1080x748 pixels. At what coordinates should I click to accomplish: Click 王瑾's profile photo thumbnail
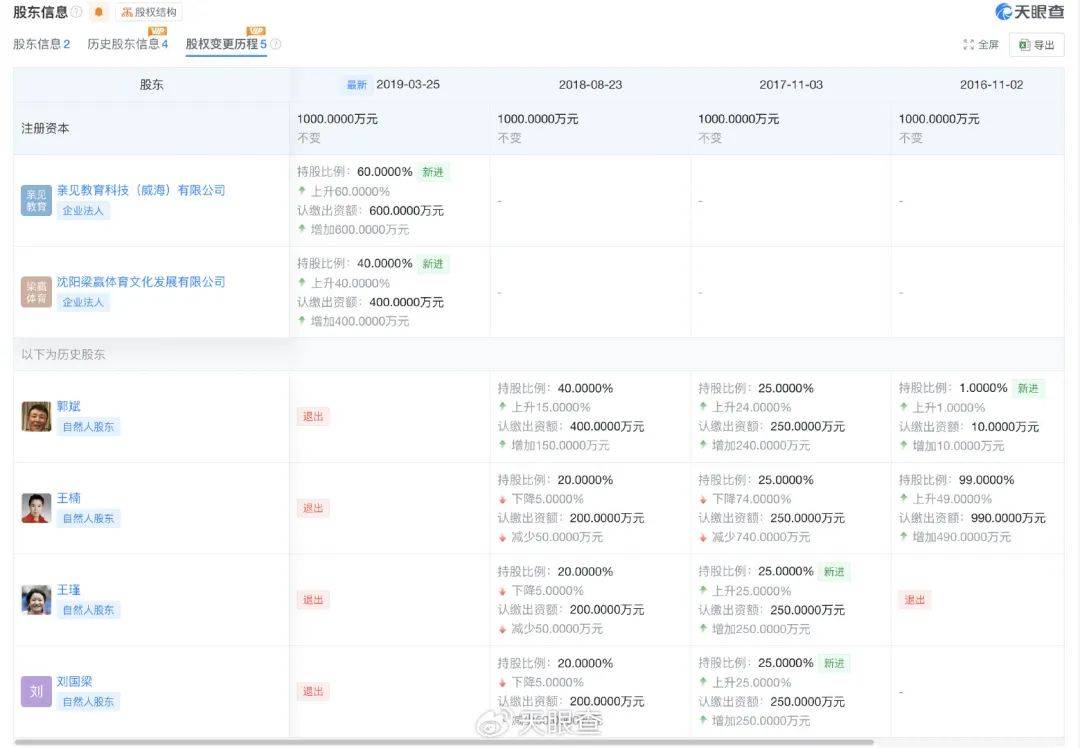tap(35, 601)
